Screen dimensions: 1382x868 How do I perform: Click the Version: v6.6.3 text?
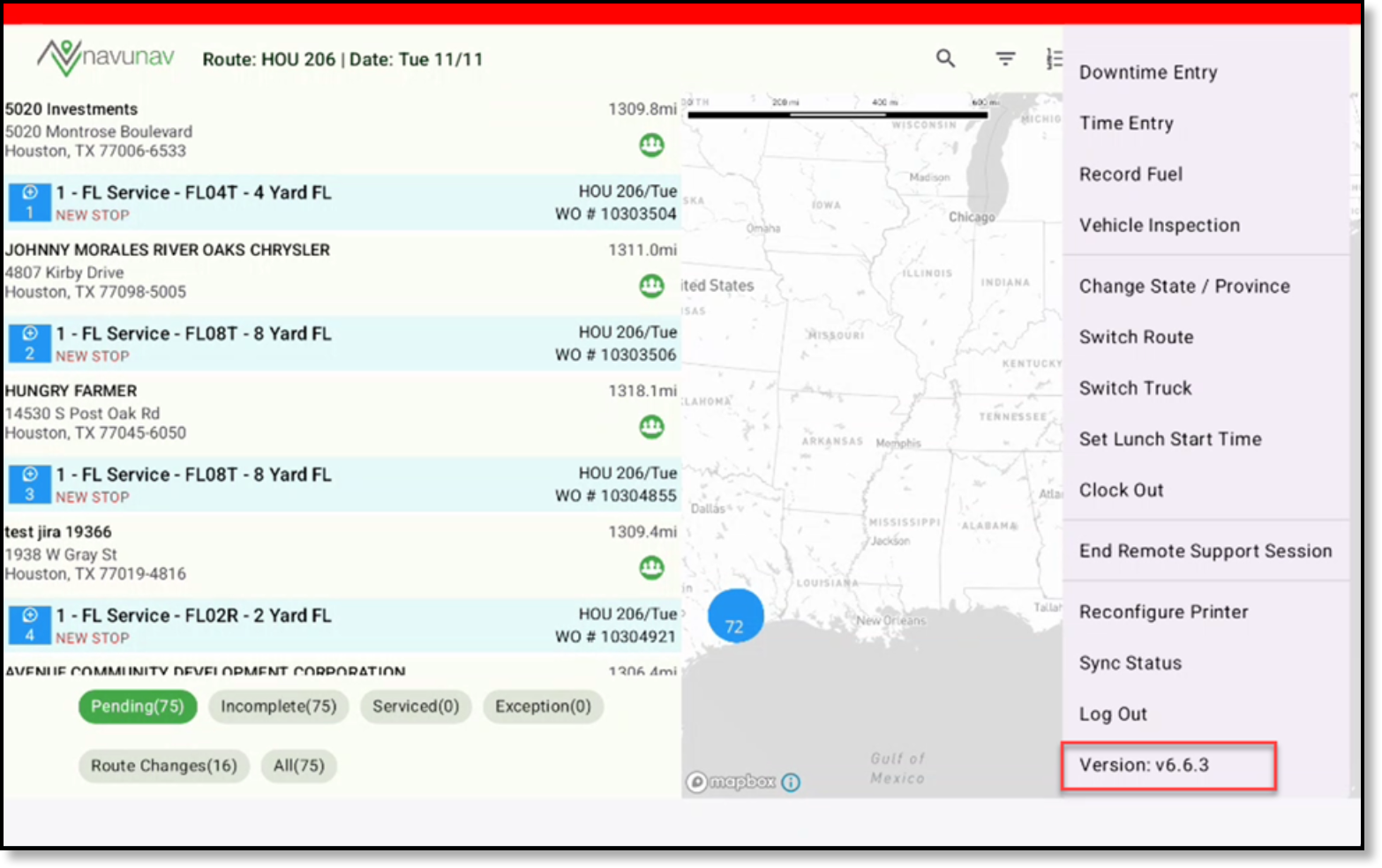(x=1144, y=766)
